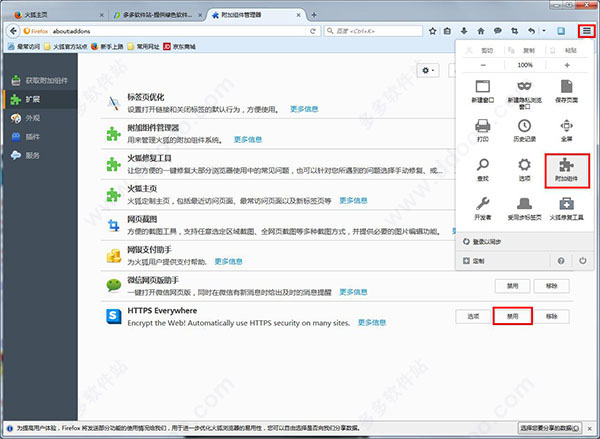Open 京东商城 bookmark
Screen dimensions: 600x439
click(179, 47)
